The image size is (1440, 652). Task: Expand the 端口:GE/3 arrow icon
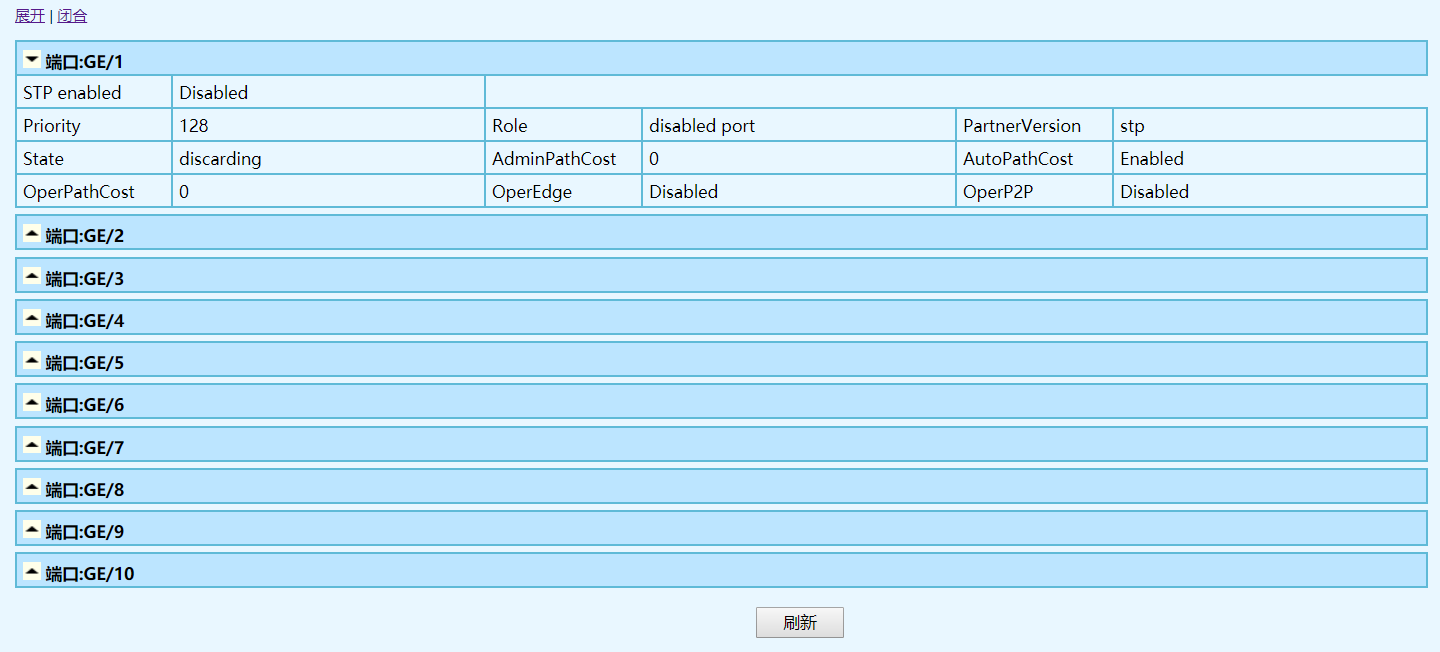point(32,276)
